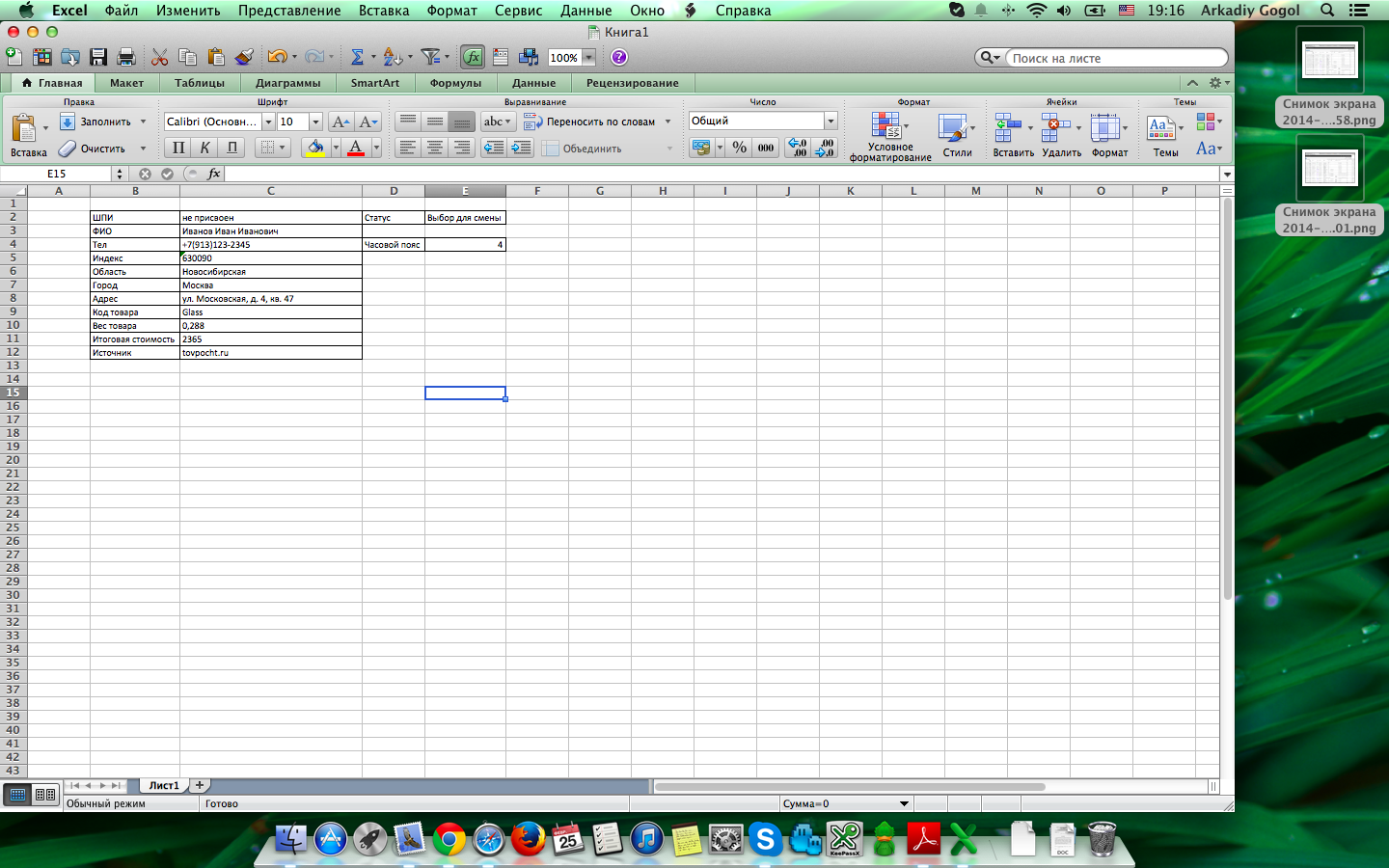The height and width of the screenshot is (868, 1389).
Task: Click Вставить cells button
Action: point(1013,137)
